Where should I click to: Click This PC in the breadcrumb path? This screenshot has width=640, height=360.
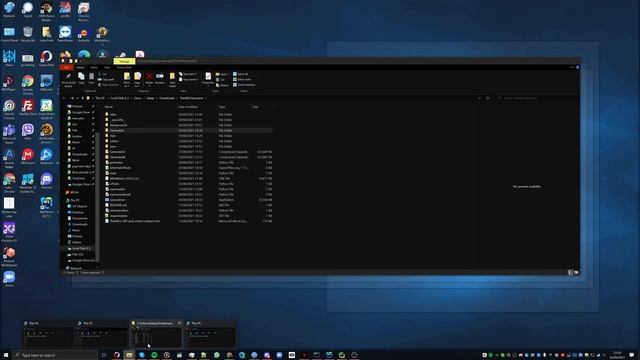coord(100,98)
